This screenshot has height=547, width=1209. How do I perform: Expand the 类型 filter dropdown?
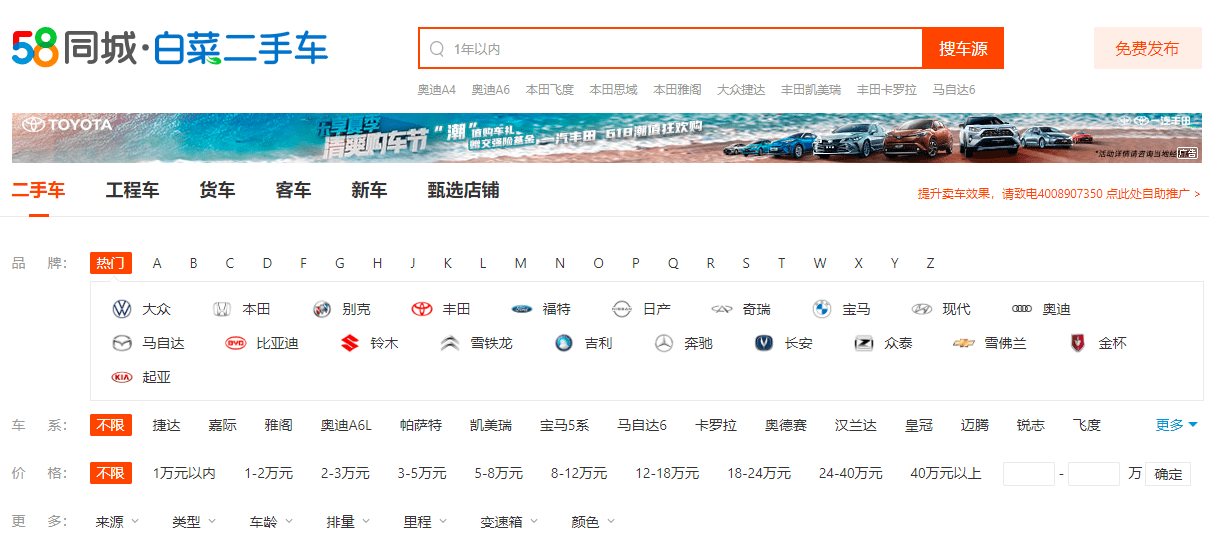point(193,522)
